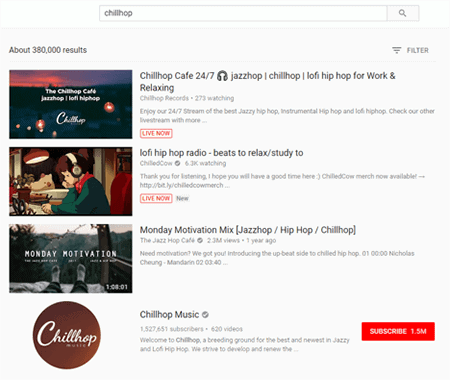The image size is (450, 380).
Task: Click Chillhop Music verified checkmark icon
Action: [x=205, y=315]
